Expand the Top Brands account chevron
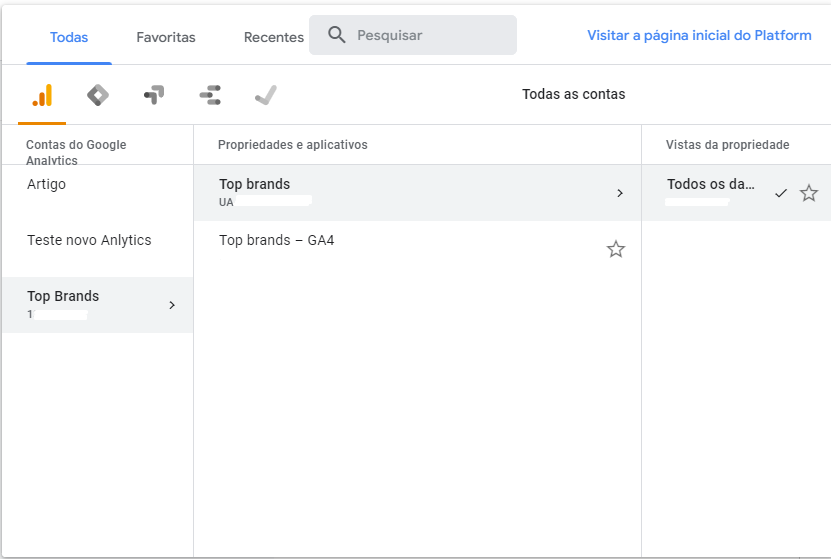Image resolution: width=831 pixels, height=559 pixels. [x=172, y=305]
